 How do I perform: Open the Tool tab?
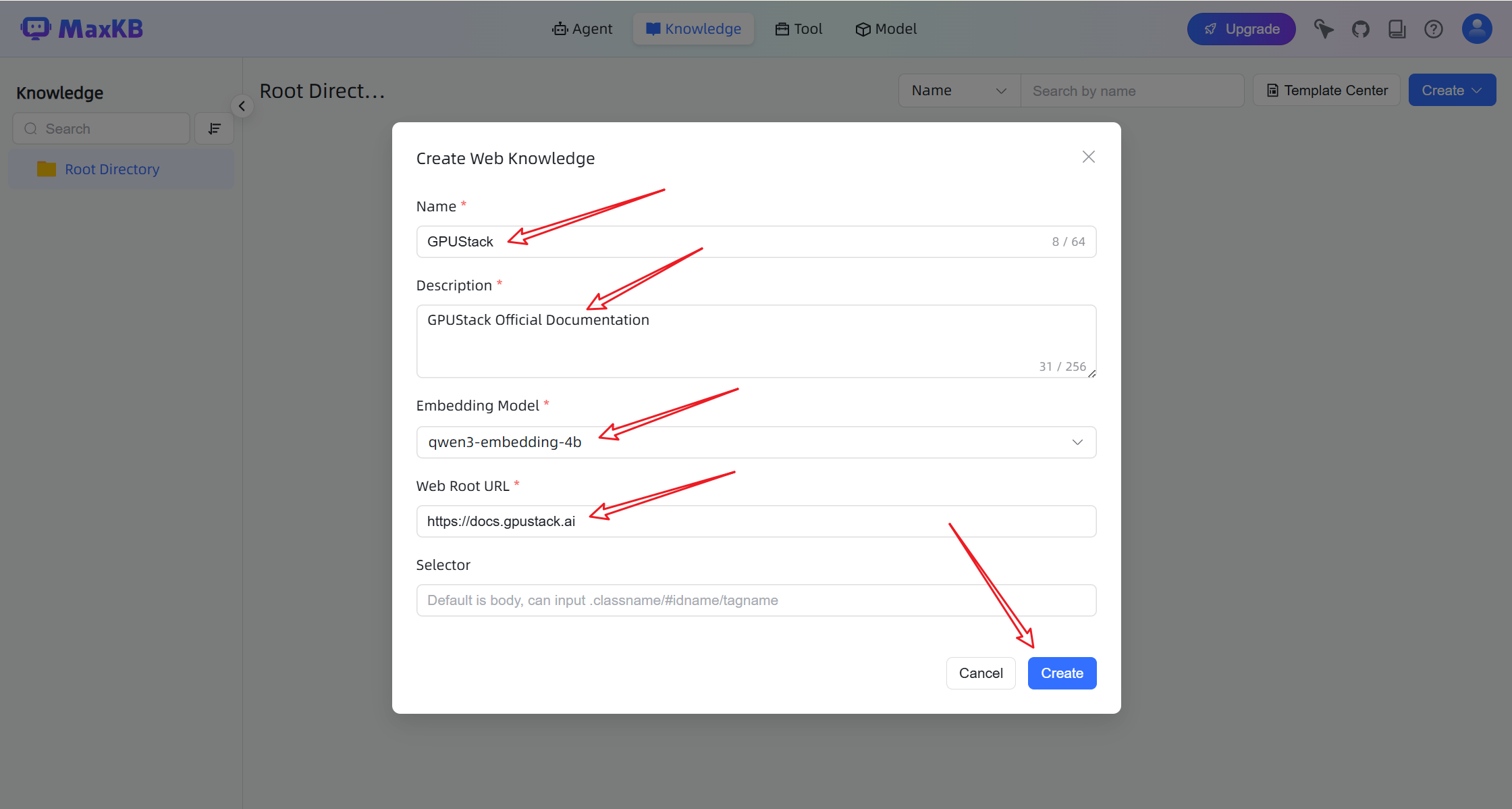tap(799, 29)
